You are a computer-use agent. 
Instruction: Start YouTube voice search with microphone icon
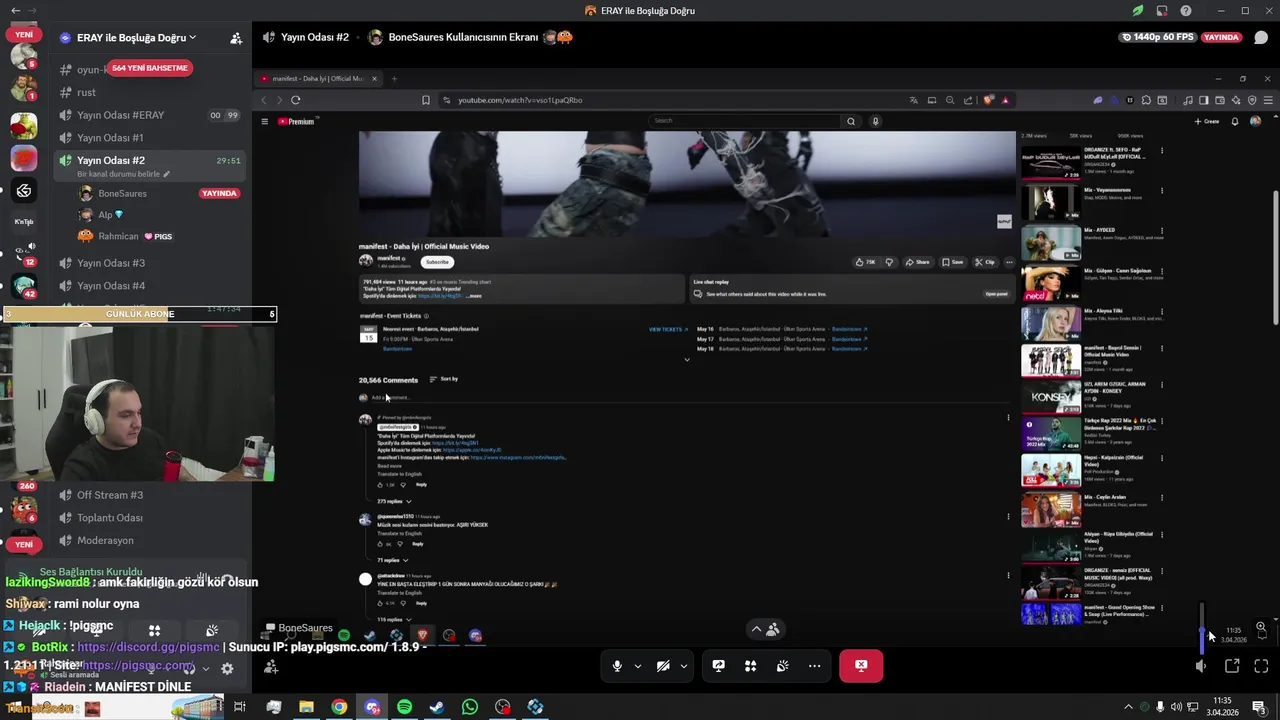pos(875,121)
